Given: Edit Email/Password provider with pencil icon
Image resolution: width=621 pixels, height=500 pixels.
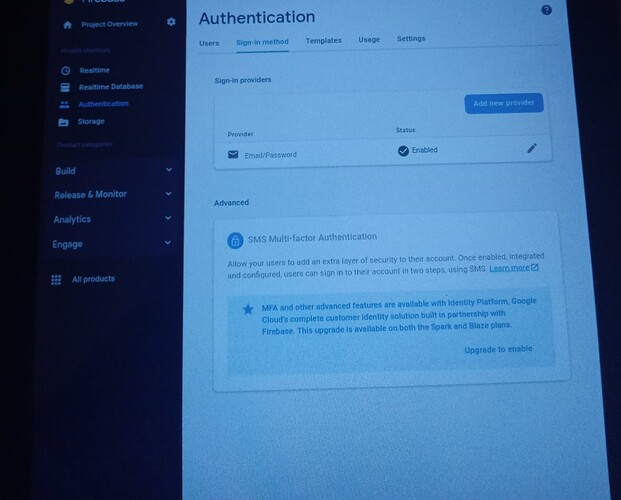Looking at the screenshot, I should tap(531, 149).
